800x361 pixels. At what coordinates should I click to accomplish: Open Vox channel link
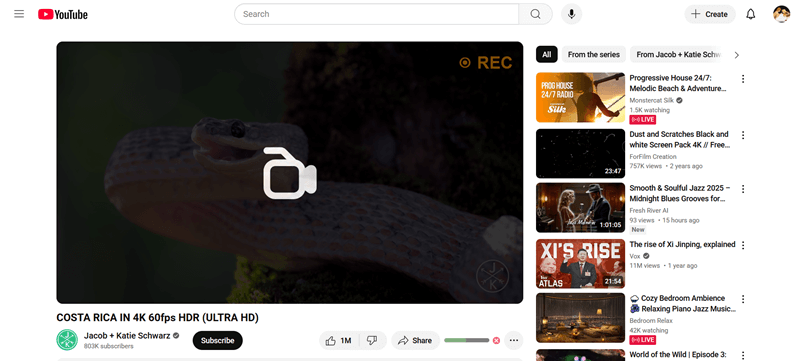coord(635,256)
